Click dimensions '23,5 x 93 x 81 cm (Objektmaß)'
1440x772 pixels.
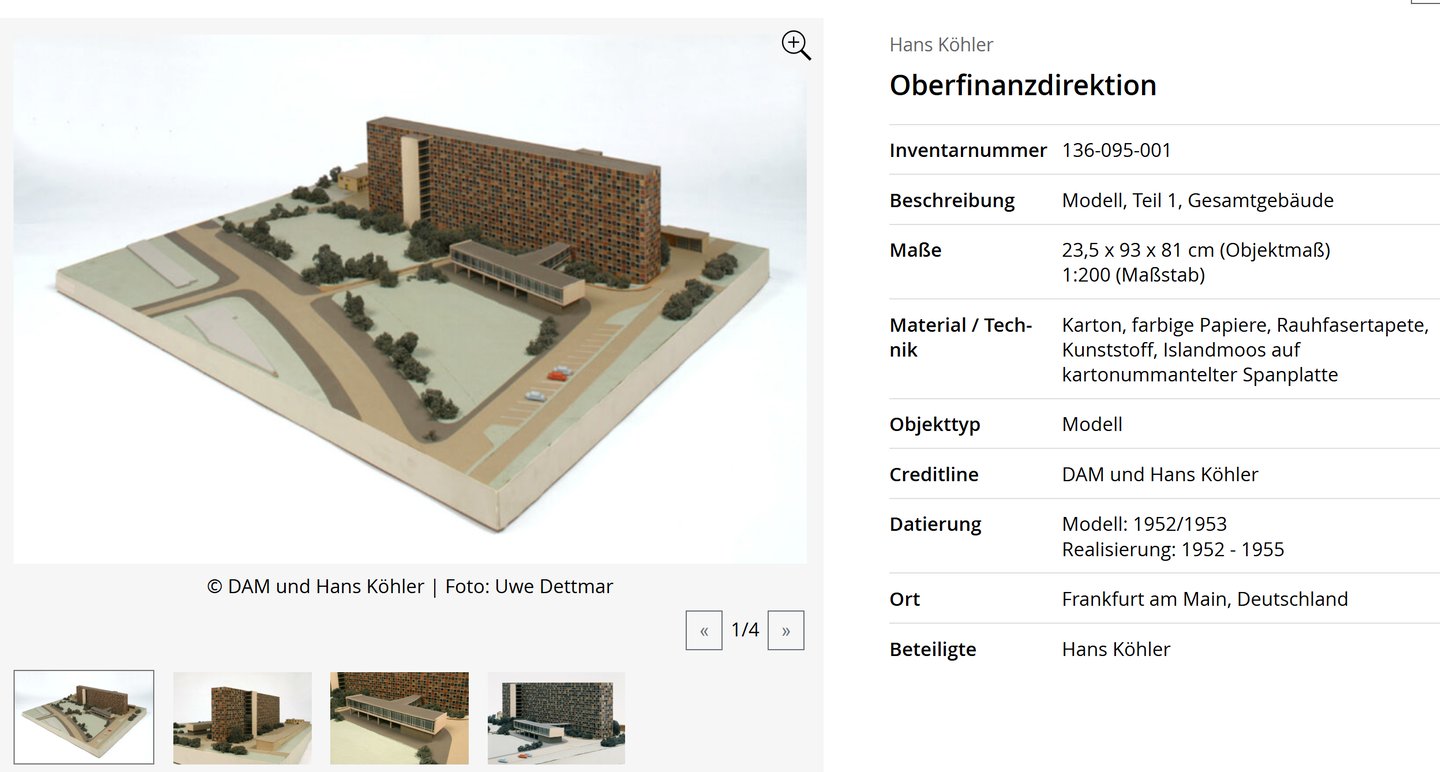1196,250
